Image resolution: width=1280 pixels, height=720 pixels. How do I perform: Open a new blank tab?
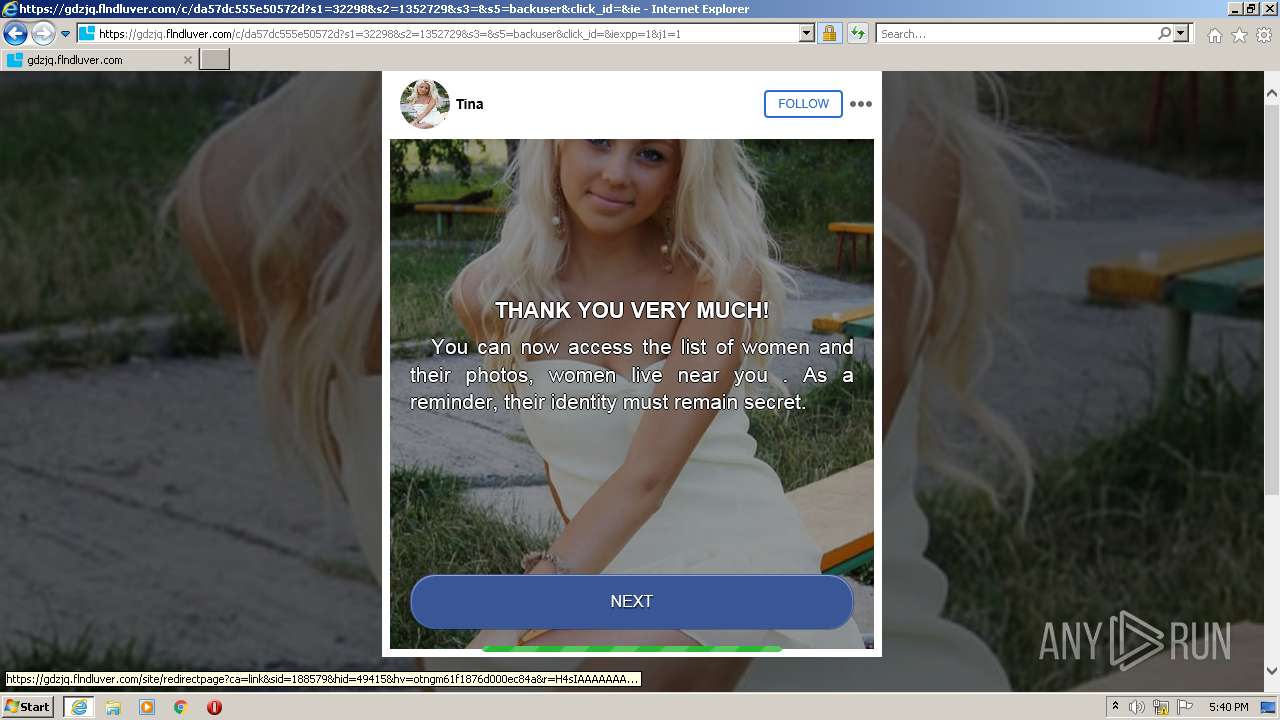click(x=215, y=60)
